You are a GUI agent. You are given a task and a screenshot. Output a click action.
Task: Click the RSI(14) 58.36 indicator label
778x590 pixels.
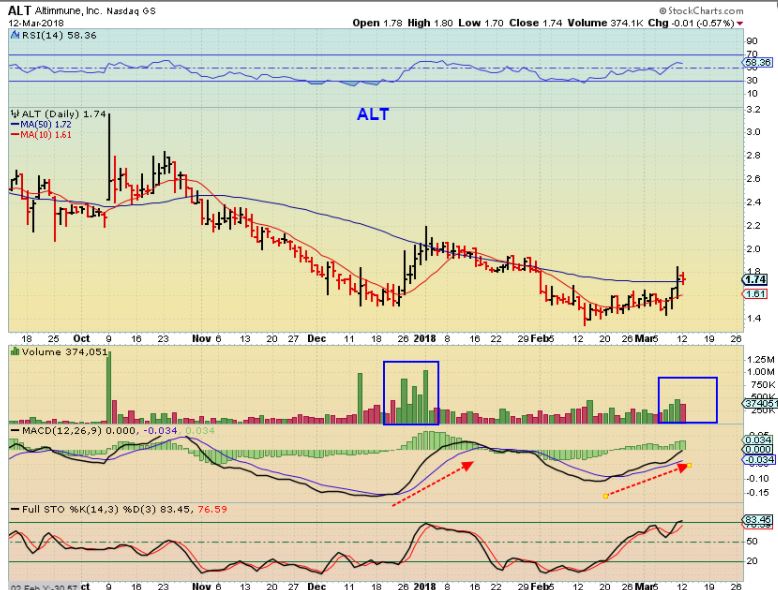54,35
